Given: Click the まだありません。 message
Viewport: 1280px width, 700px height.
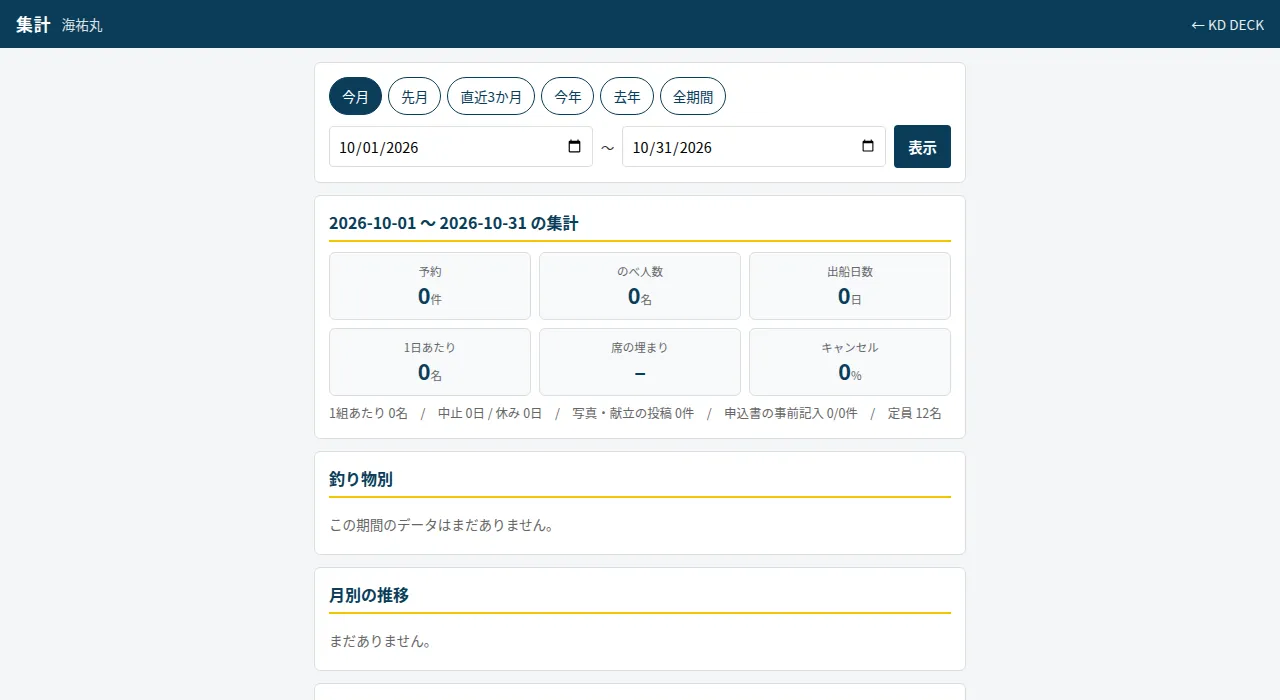Looking at the screenshot, I should tap(381, 640).
